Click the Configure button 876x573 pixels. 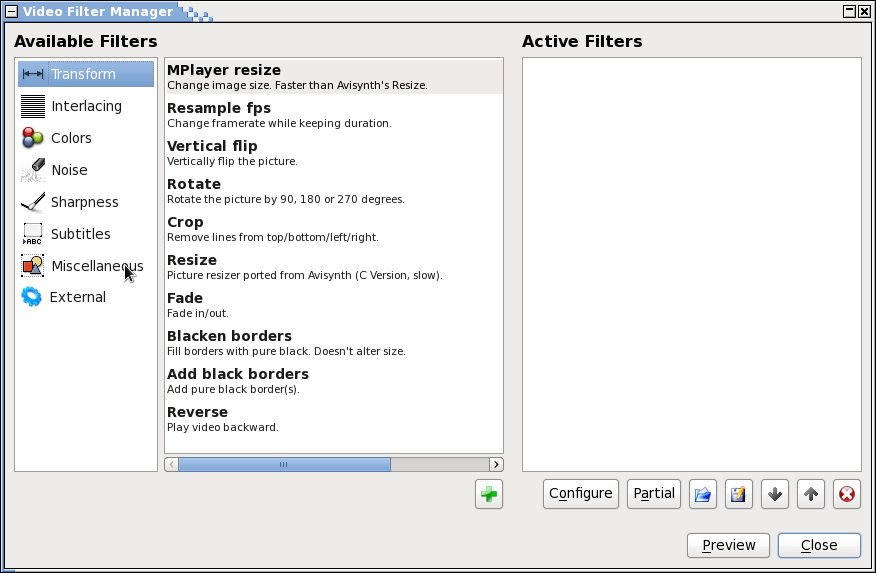pos(581,494)
